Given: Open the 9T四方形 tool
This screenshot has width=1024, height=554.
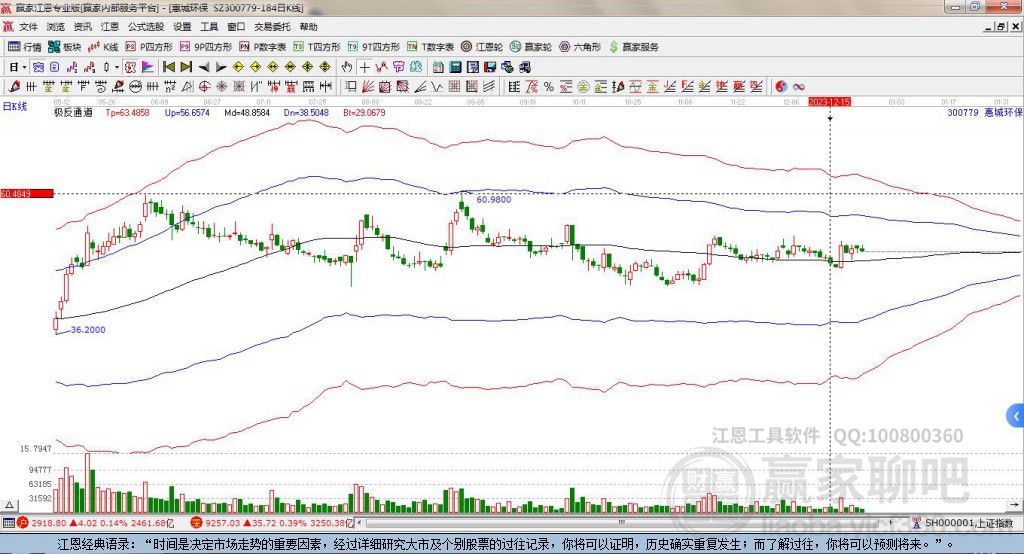Looking at the screenshot, I should pos(374,47).
